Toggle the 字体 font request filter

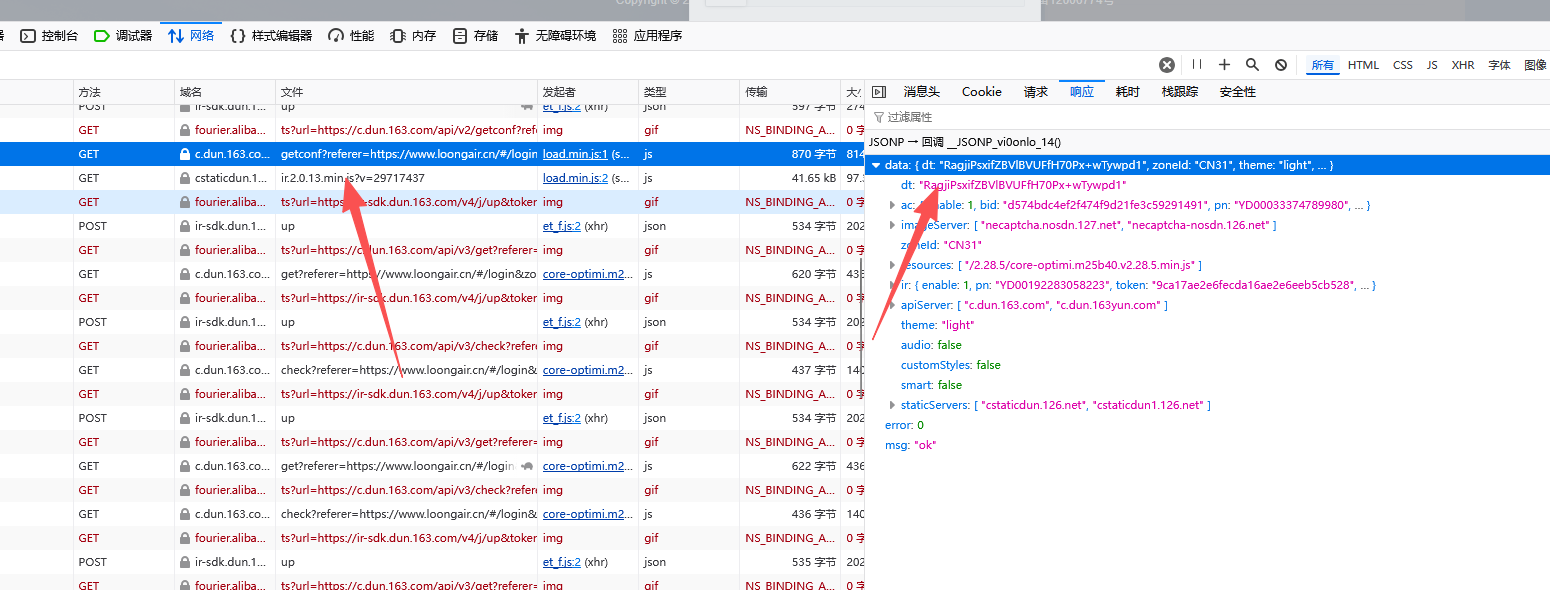[1500, 65]
